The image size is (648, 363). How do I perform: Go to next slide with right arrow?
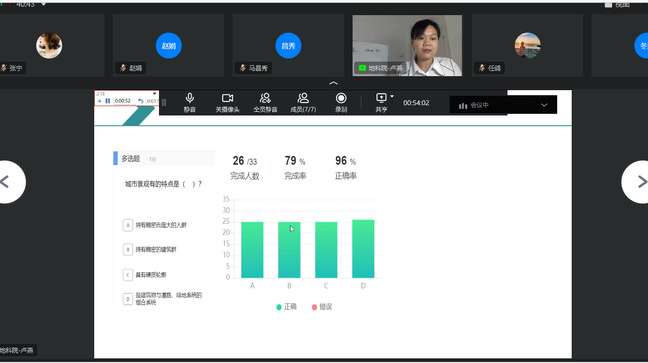coord(636,182)
